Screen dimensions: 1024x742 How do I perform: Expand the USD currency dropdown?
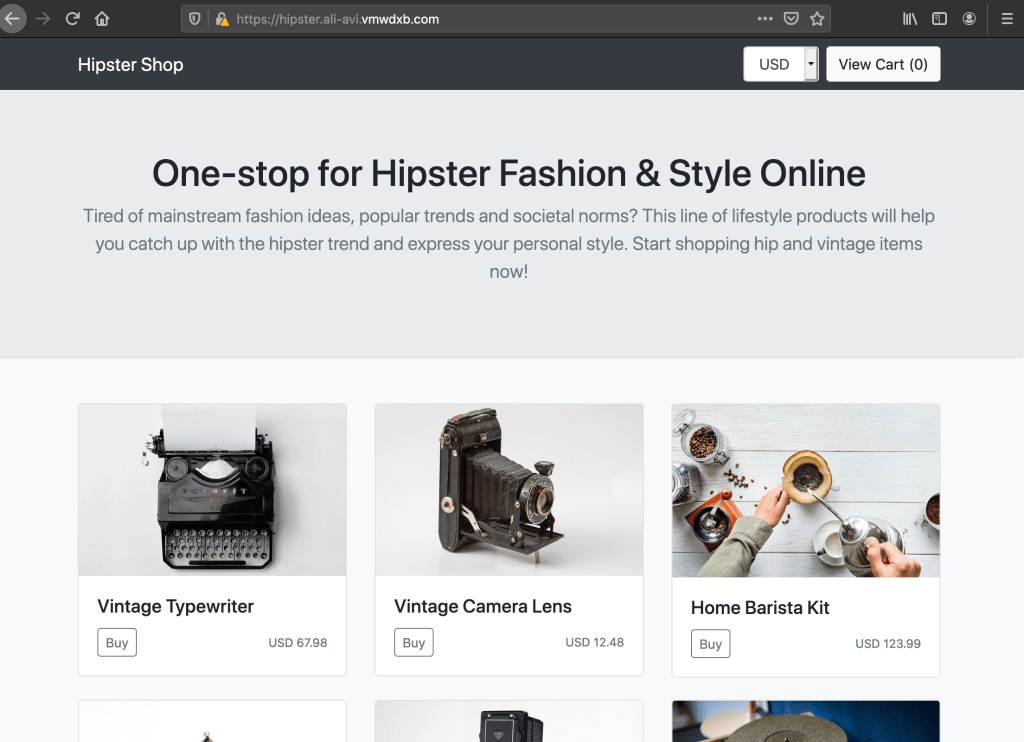pyautogui.click(x=781, y=64)
